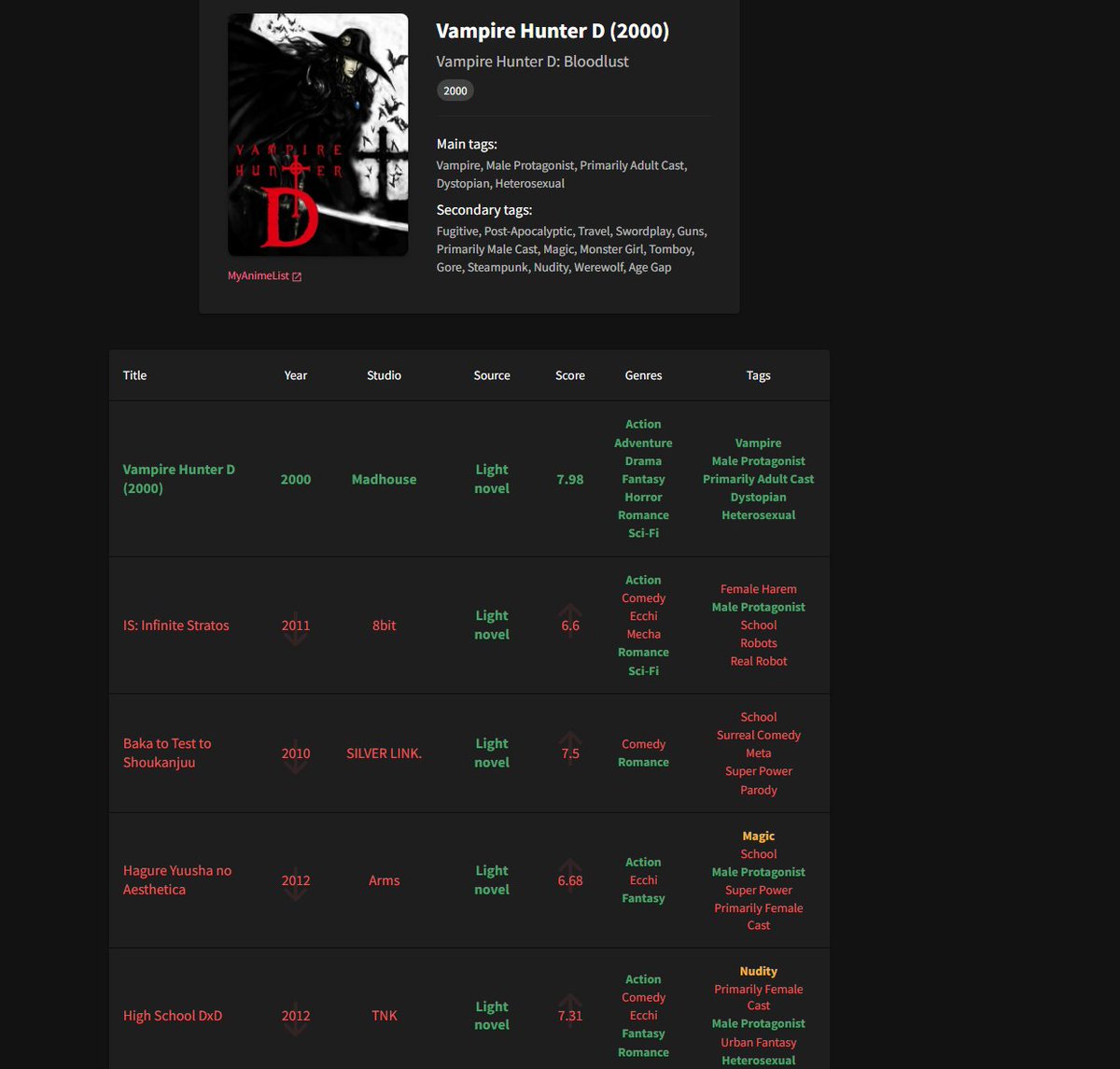Select the heading 'Vampire Hunter D (2000)' in the card
This screenshot has height=1069, width=1120.
point(553,31)
